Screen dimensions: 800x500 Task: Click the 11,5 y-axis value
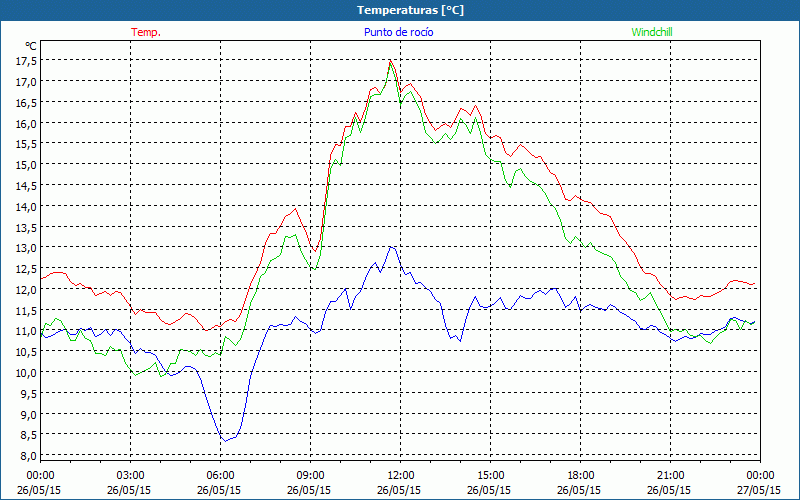click(27, 310)
